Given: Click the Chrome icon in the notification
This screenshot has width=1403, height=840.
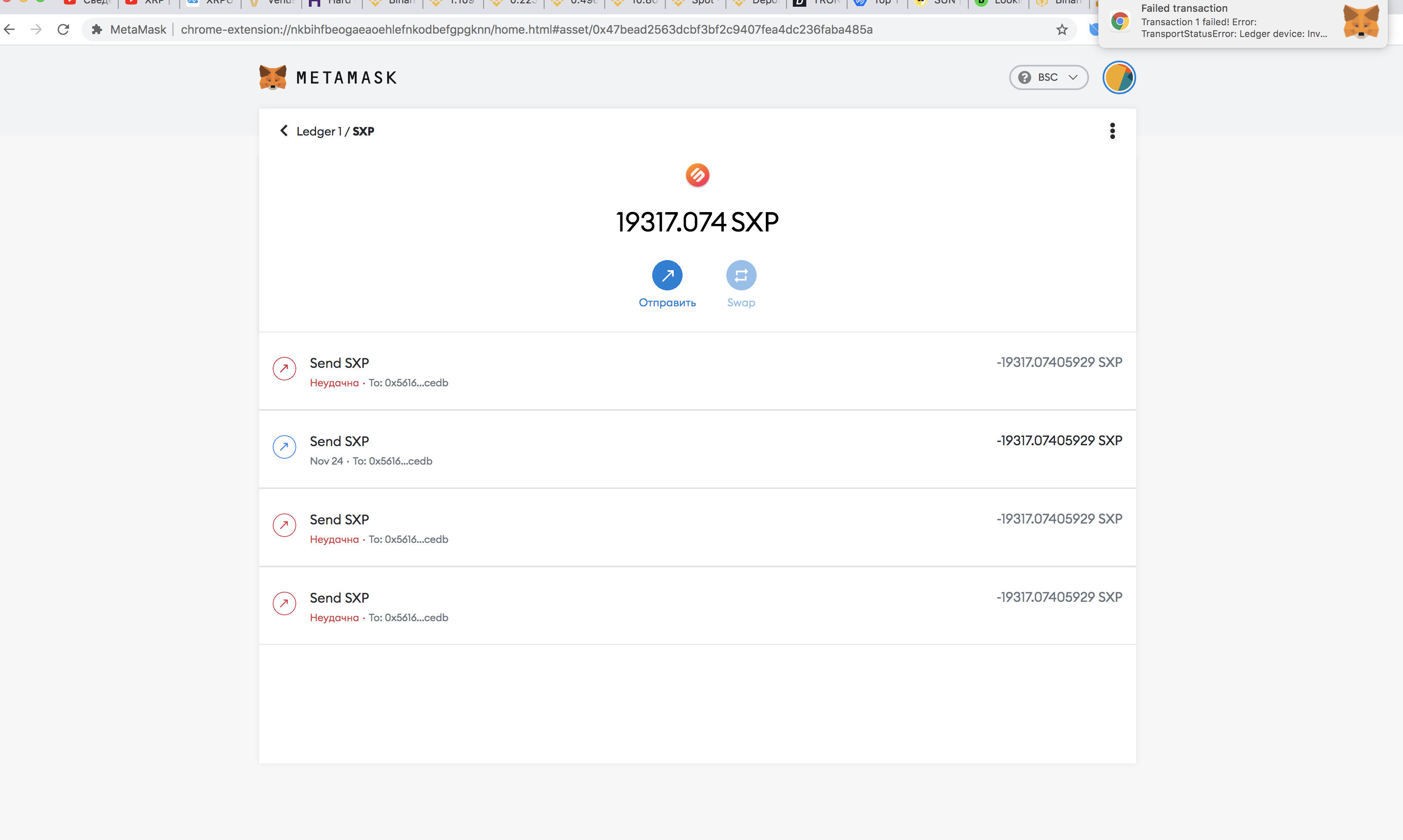Looking at the screenshot, I should click(1119, 21).
